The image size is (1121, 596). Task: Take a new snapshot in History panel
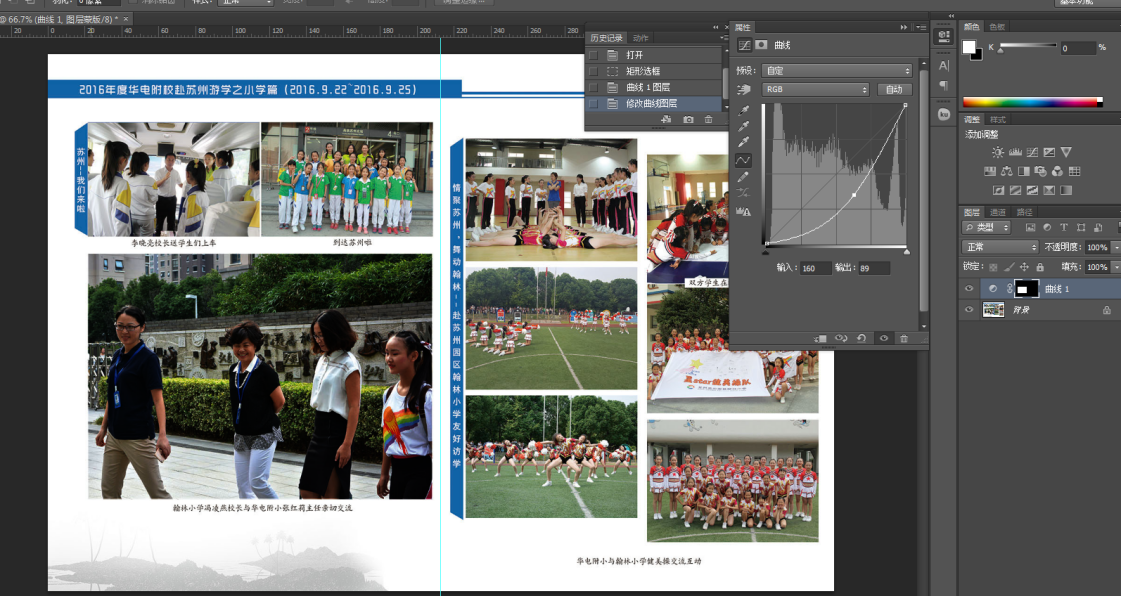tap(688, 119)
